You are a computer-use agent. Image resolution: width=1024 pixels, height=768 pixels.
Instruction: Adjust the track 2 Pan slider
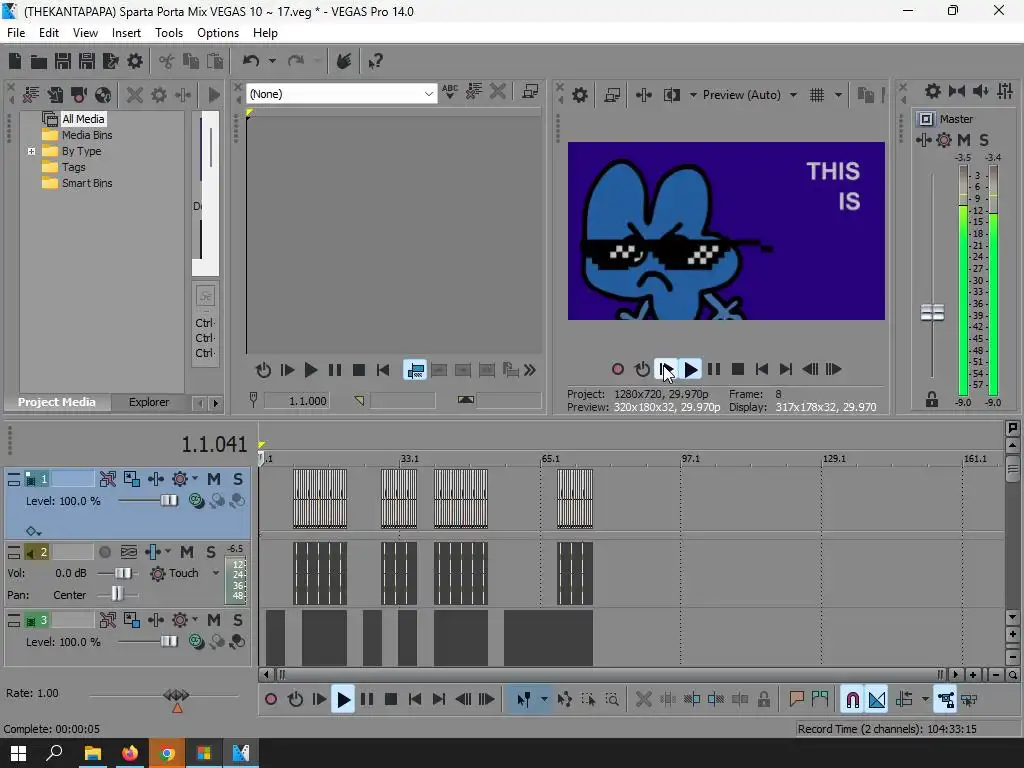[x=117, y=594]
